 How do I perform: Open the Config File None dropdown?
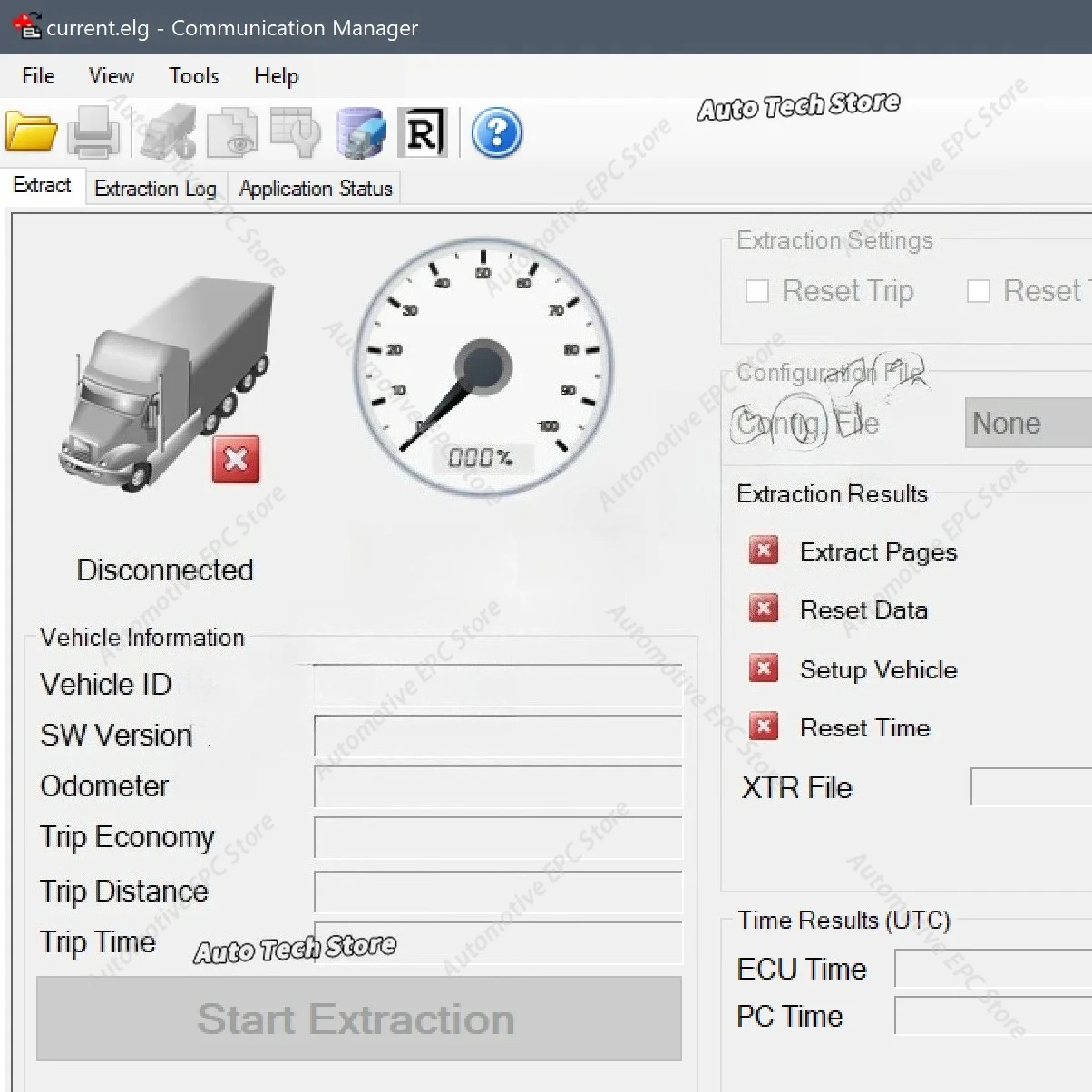coord(1026,423)
